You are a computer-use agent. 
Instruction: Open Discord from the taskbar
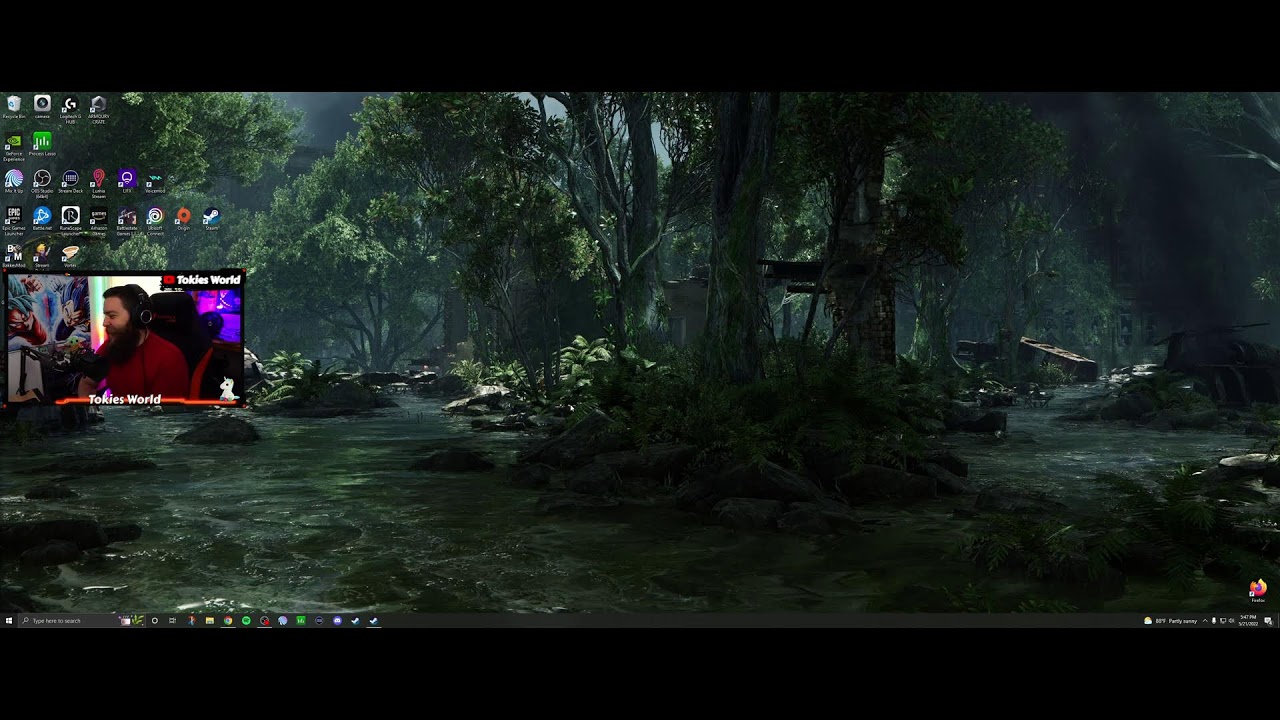pyautogui.click(x=337, y=621)
